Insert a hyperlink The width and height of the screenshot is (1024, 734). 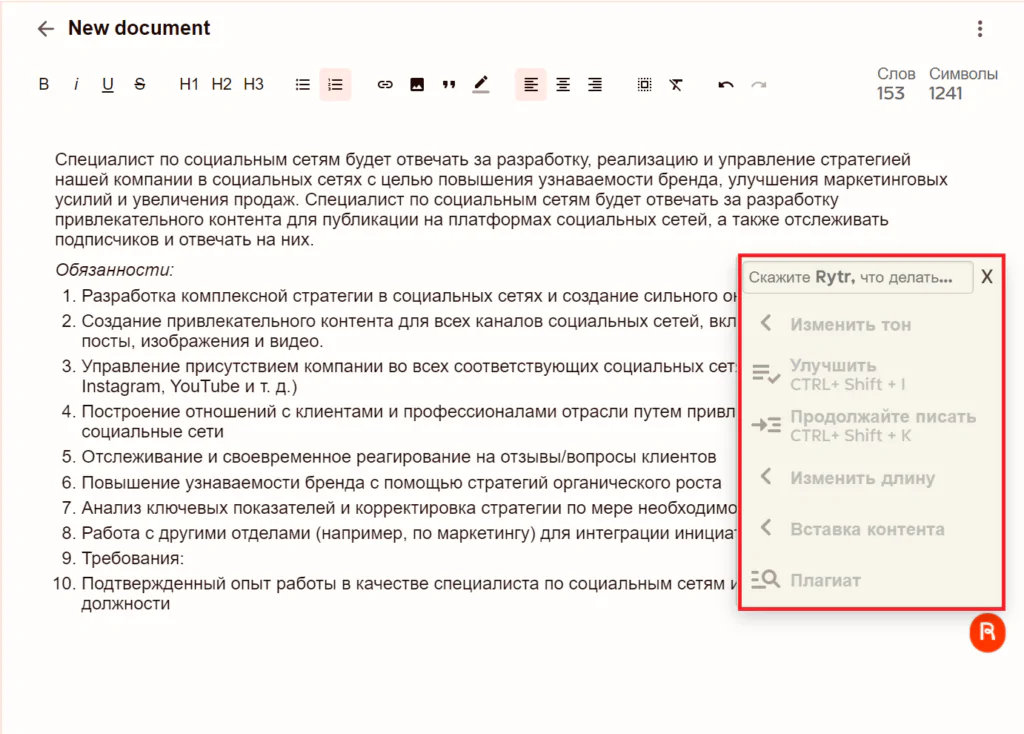click(x=385, y=84)
